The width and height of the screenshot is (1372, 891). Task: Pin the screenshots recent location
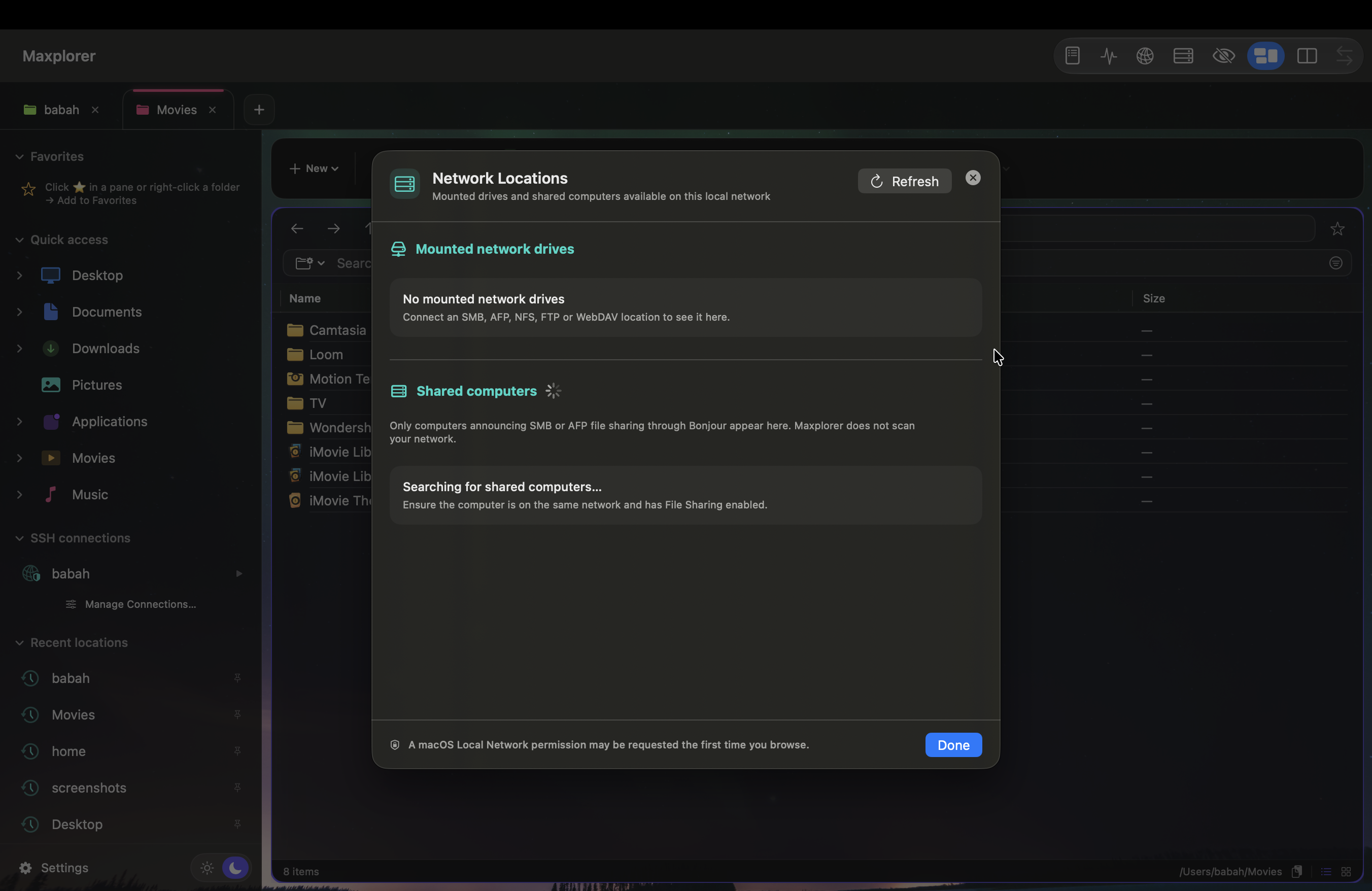pyautogui.click(x=237, y=787)
